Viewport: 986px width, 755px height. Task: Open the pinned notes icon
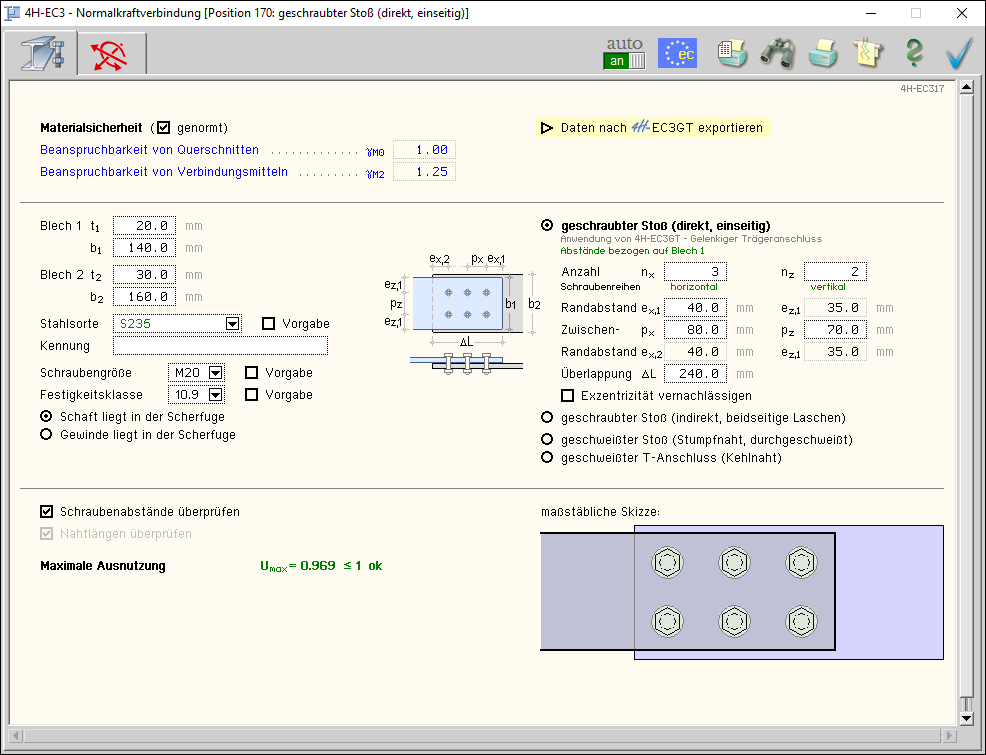pos(868,53)
